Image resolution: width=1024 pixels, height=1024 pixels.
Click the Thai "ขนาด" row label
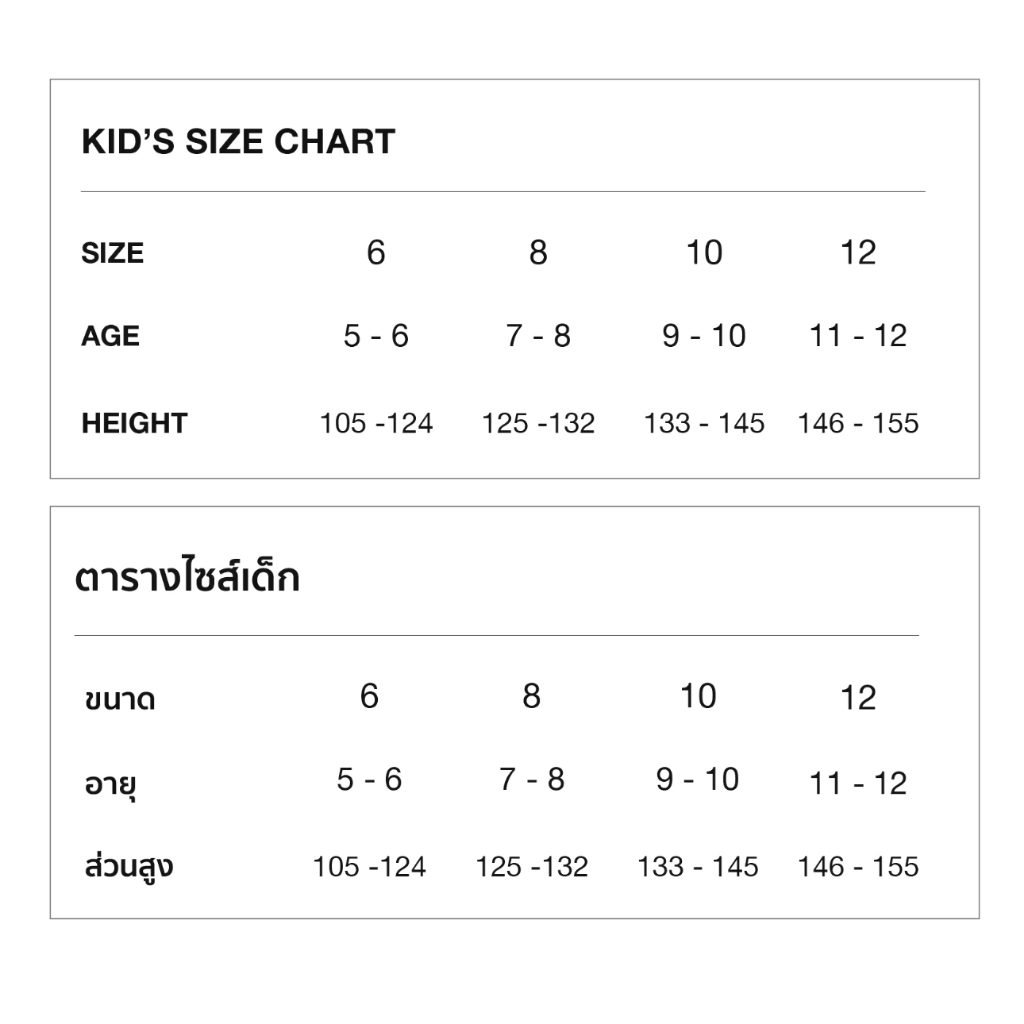[x=120, y=699]
